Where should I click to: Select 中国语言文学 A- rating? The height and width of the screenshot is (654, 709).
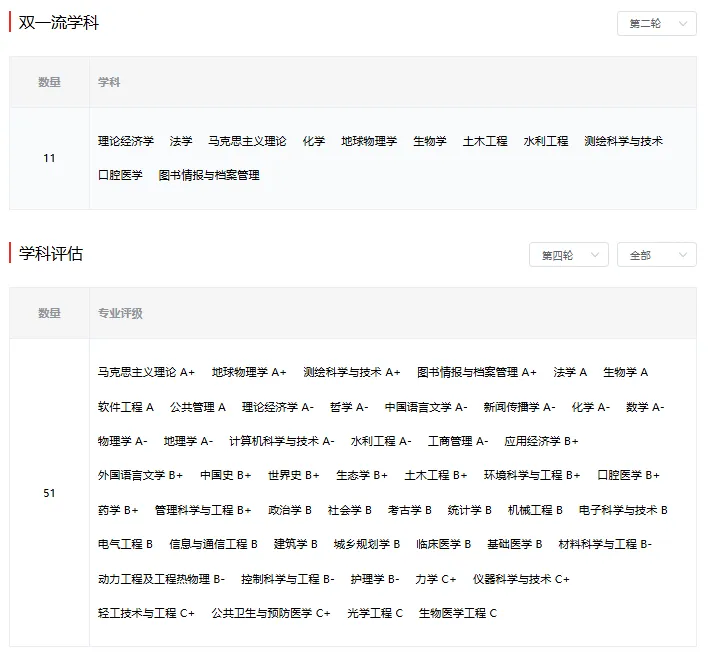(426, 407)
